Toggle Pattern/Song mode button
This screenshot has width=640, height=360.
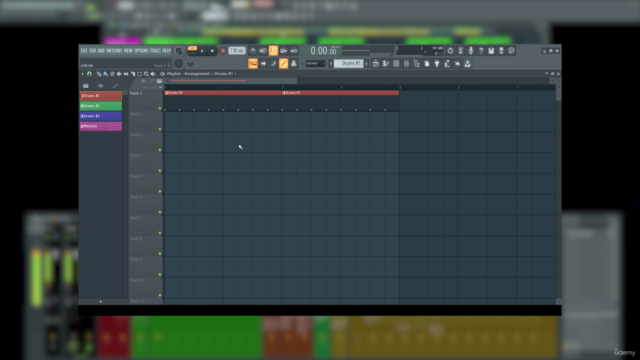(192, 51)
